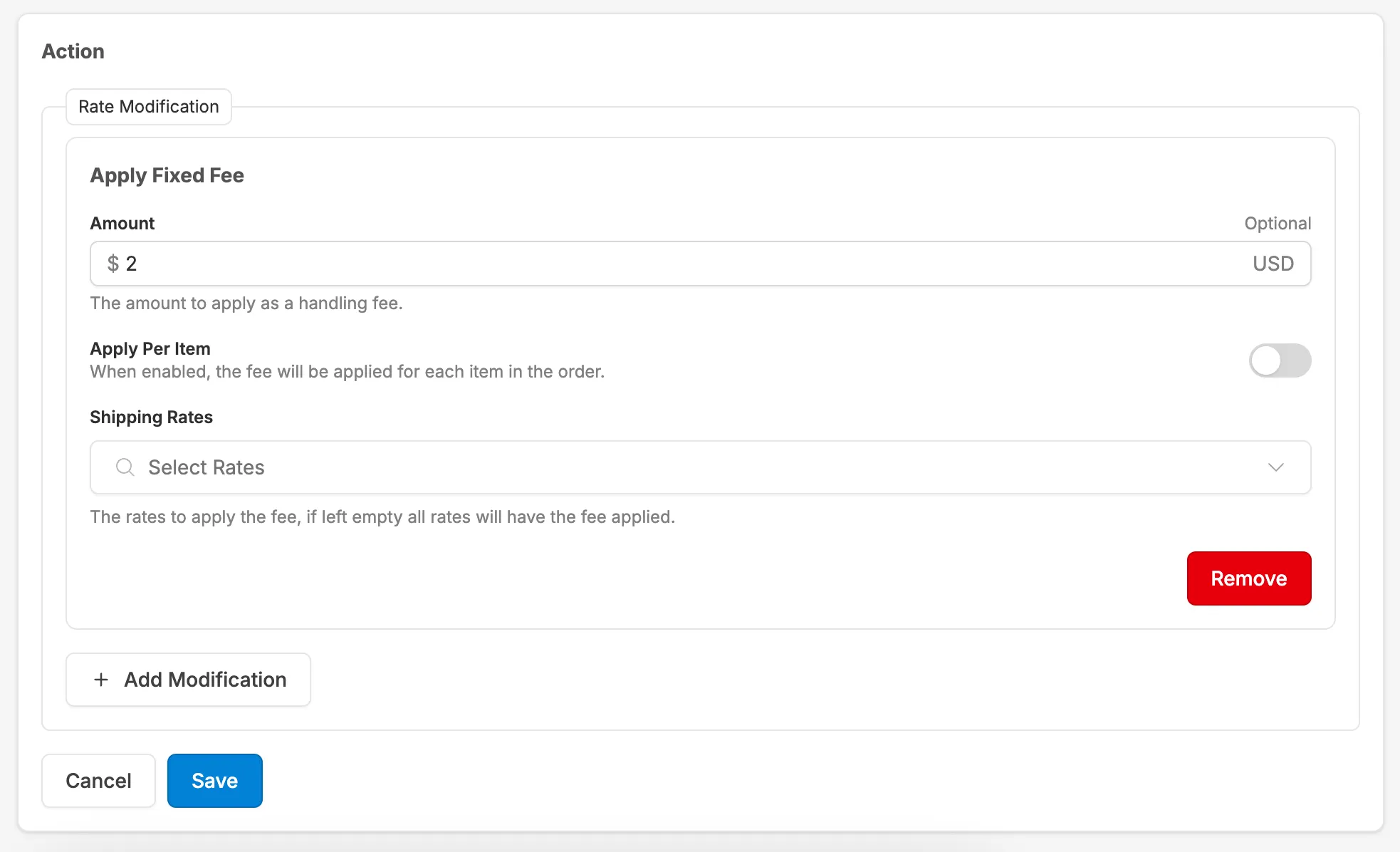Click the Optional hint text
The height and width of the screenshot is (852, 1400).
1277,223
